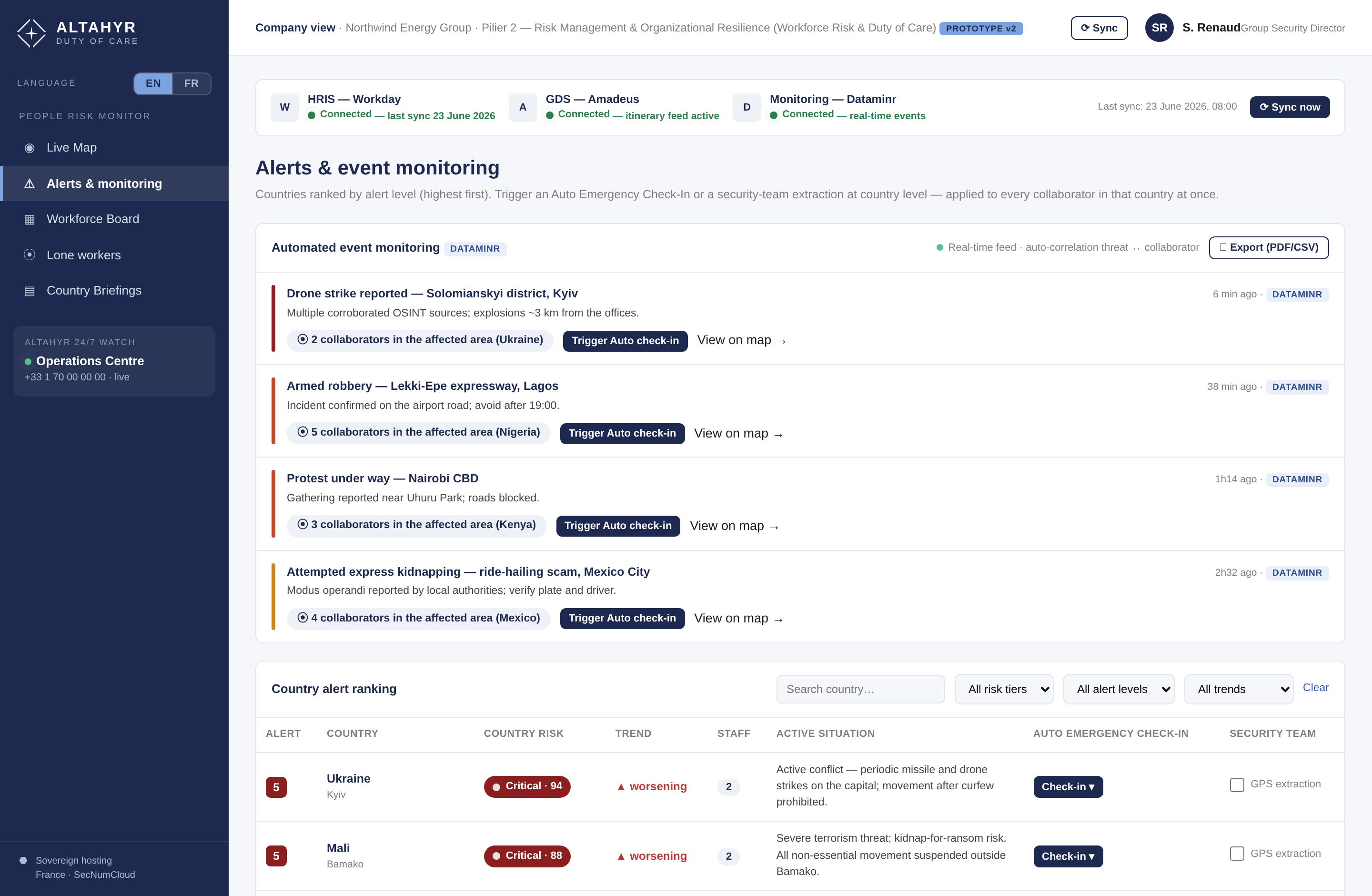Click the 5 collaborators Nigeria chip

pos(419,432)
